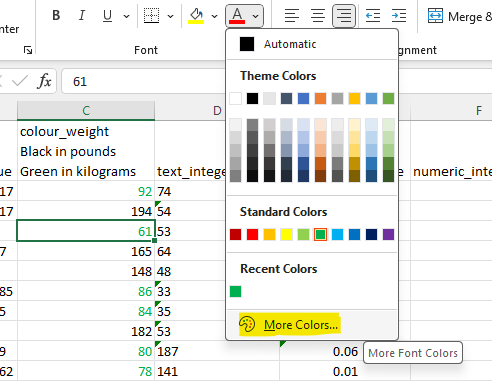Pick Orange theme color swatch in top row

click(320, 99)
